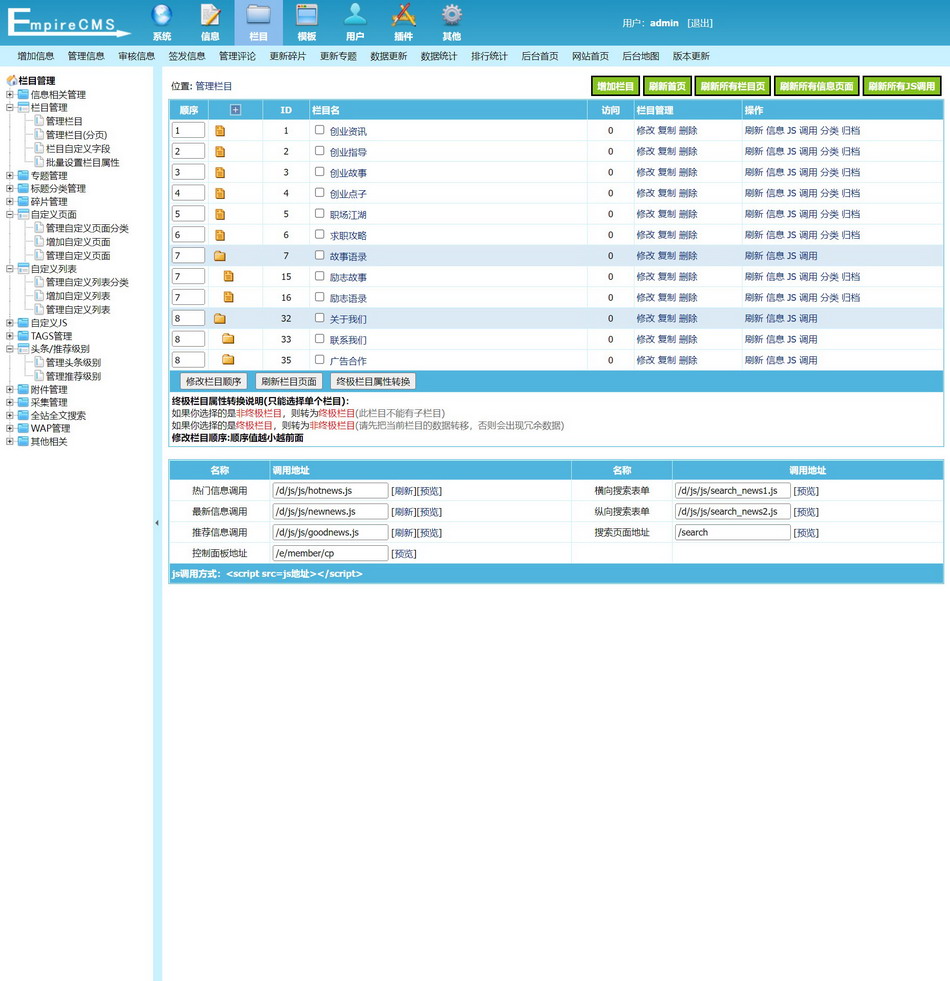950x981 pixels.
Task: Click the 刷新所有栏目页 button
Action: click(x=733, y=86)
